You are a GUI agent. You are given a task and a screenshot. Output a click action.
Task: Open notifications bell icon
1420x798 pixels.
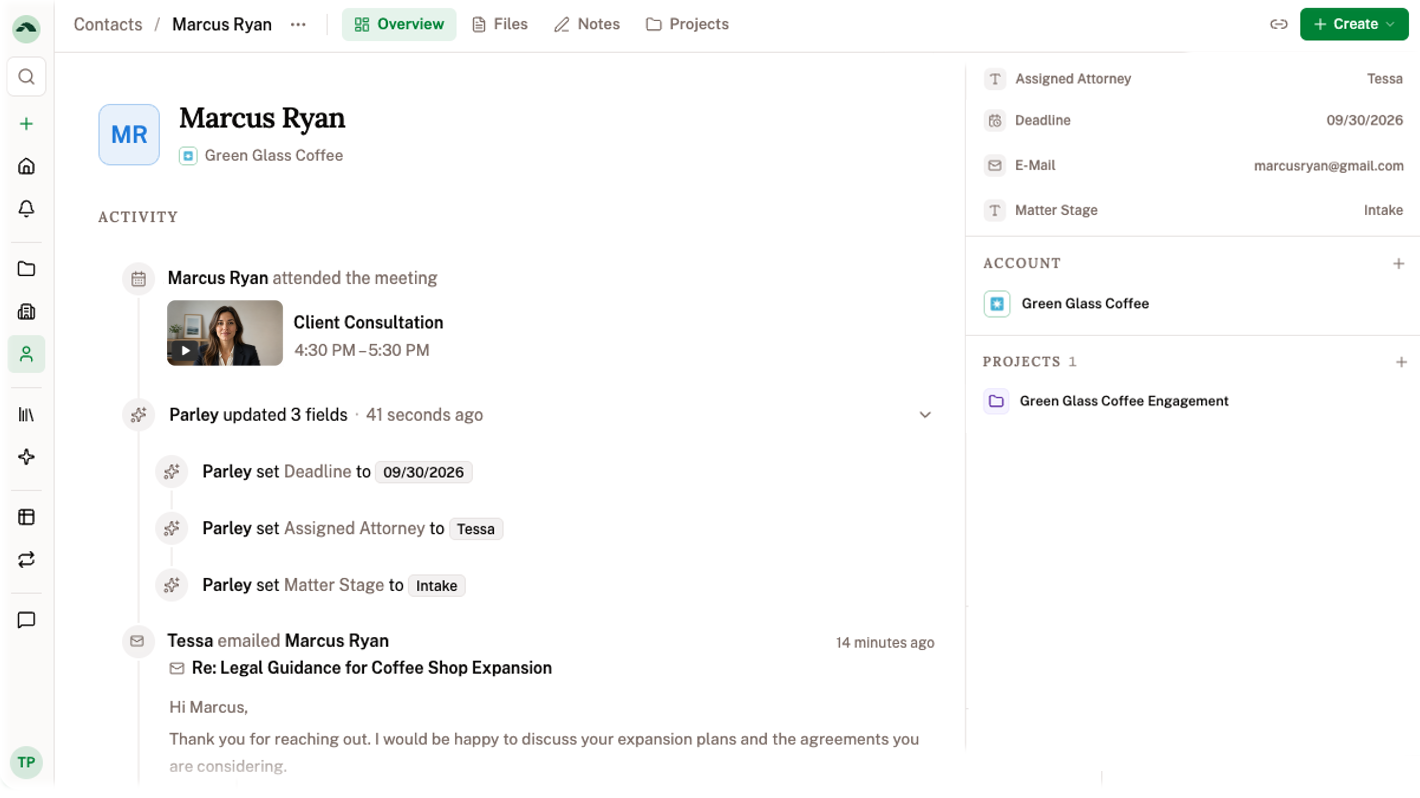pos(27,208)
